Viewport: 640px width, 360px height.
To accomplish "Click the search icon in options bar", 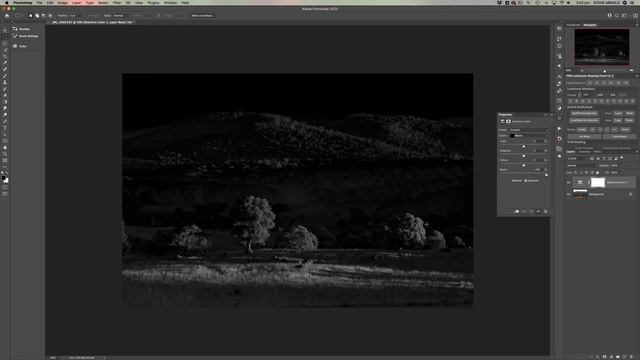I will click(617, 16).
